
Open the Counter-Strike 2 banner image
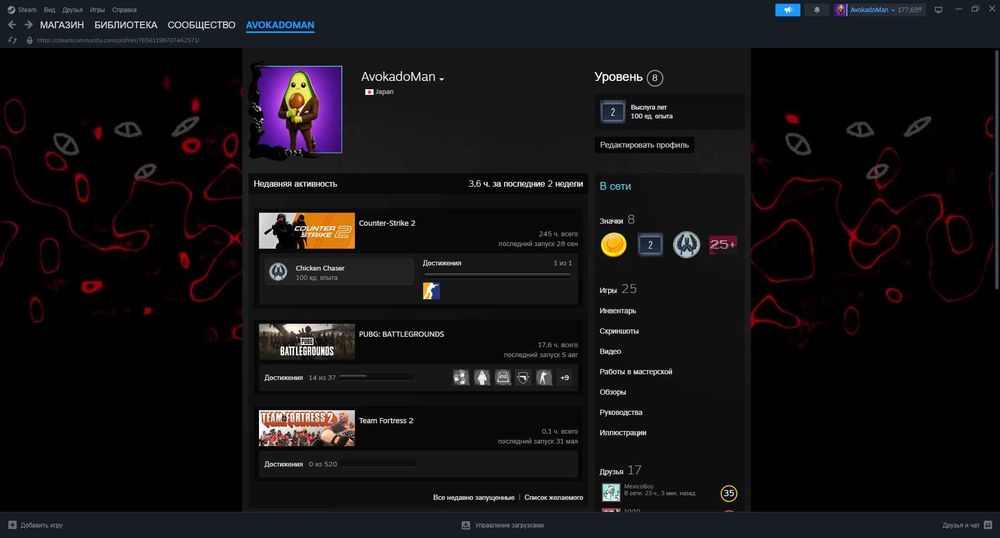[307, 231]
